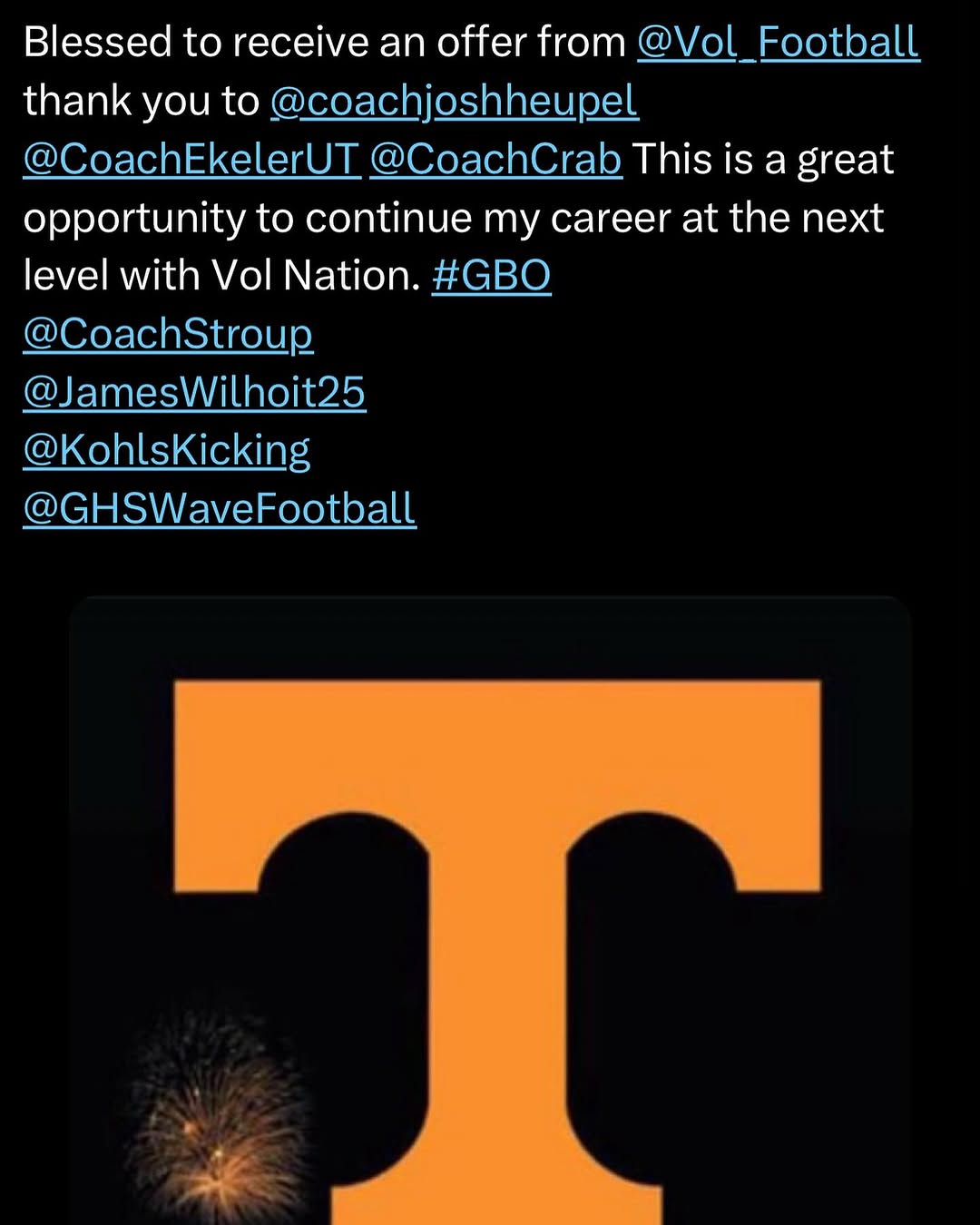Screen dimensions: 980x1225
Task: Go to the @CoachCrab profile
Action: click(x=495, y=160)
